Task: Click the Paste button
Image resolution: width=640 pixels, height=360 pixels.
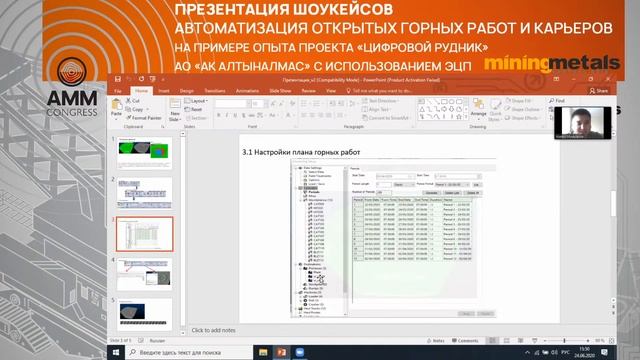Action: [116, 108]
